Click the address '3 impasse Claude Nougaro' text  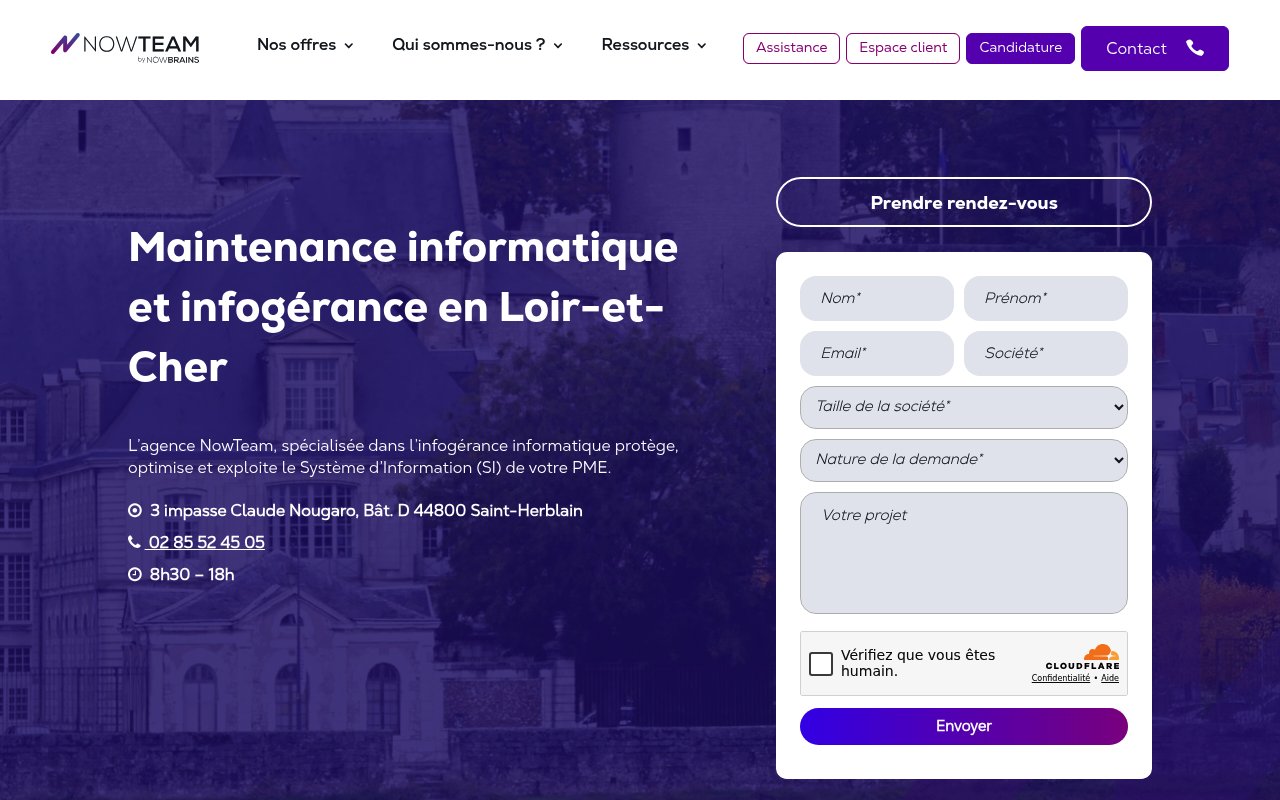click(x=366, y=511)
